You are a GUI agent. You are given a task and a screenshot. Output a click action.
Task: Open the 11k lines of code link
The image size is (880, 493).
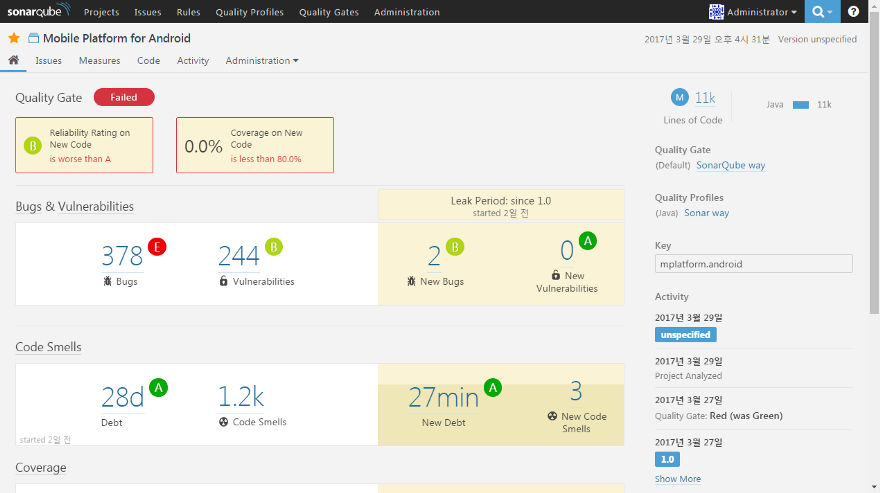click(705, 98)
